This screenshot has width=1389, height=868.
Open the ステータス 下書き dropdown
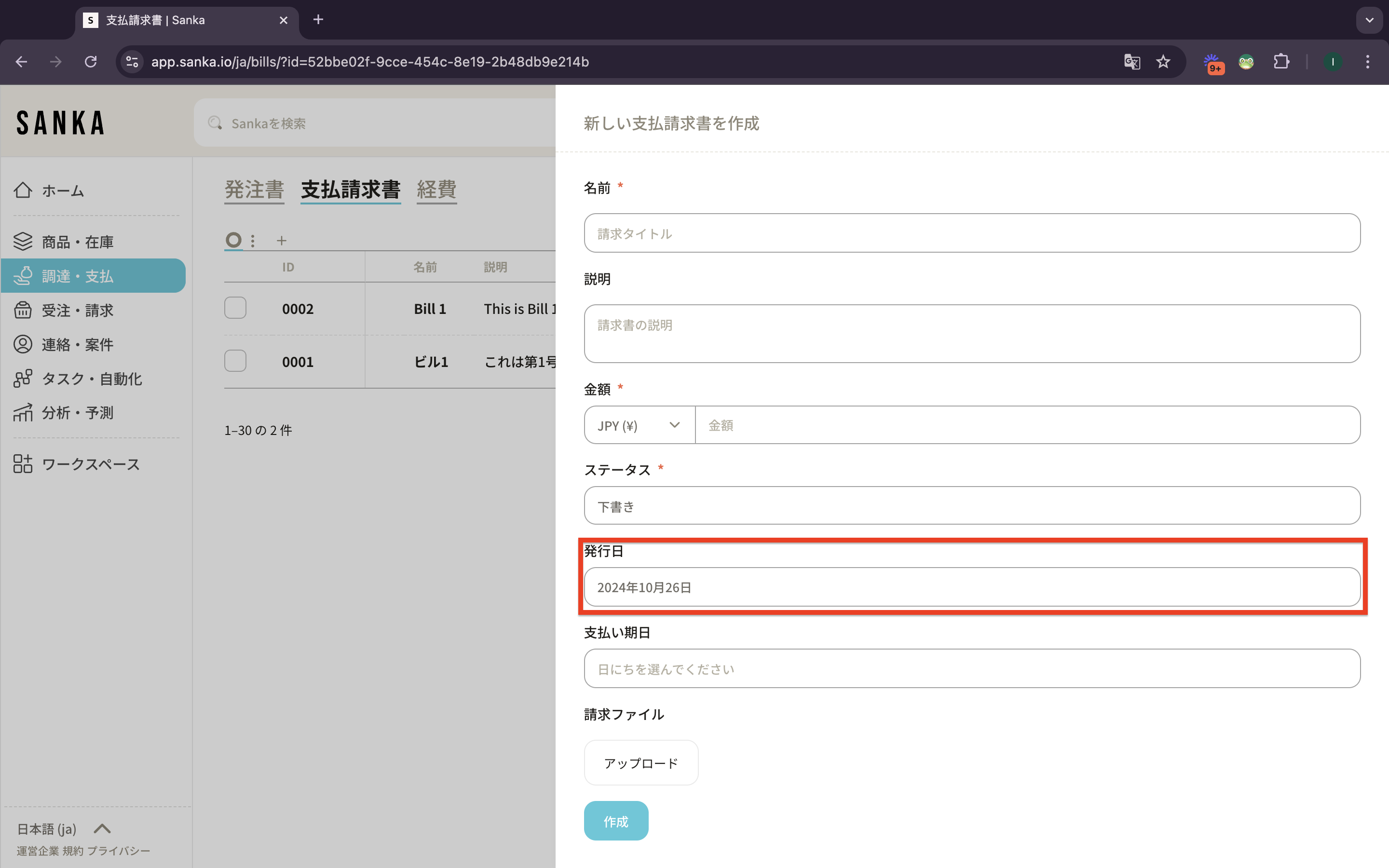[x=971, y=506]
